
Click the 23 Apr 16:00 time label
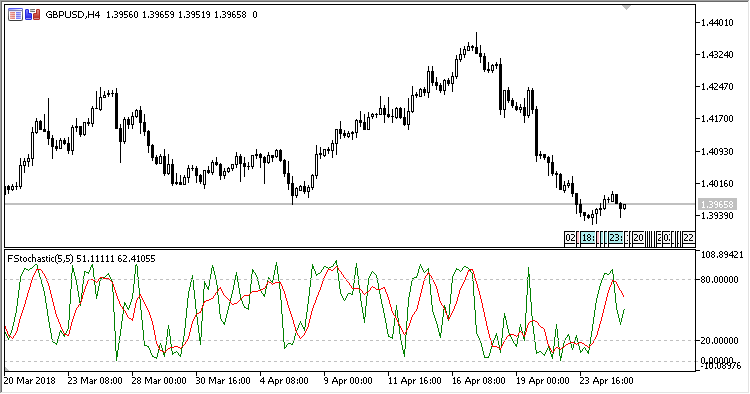point(607,381)
